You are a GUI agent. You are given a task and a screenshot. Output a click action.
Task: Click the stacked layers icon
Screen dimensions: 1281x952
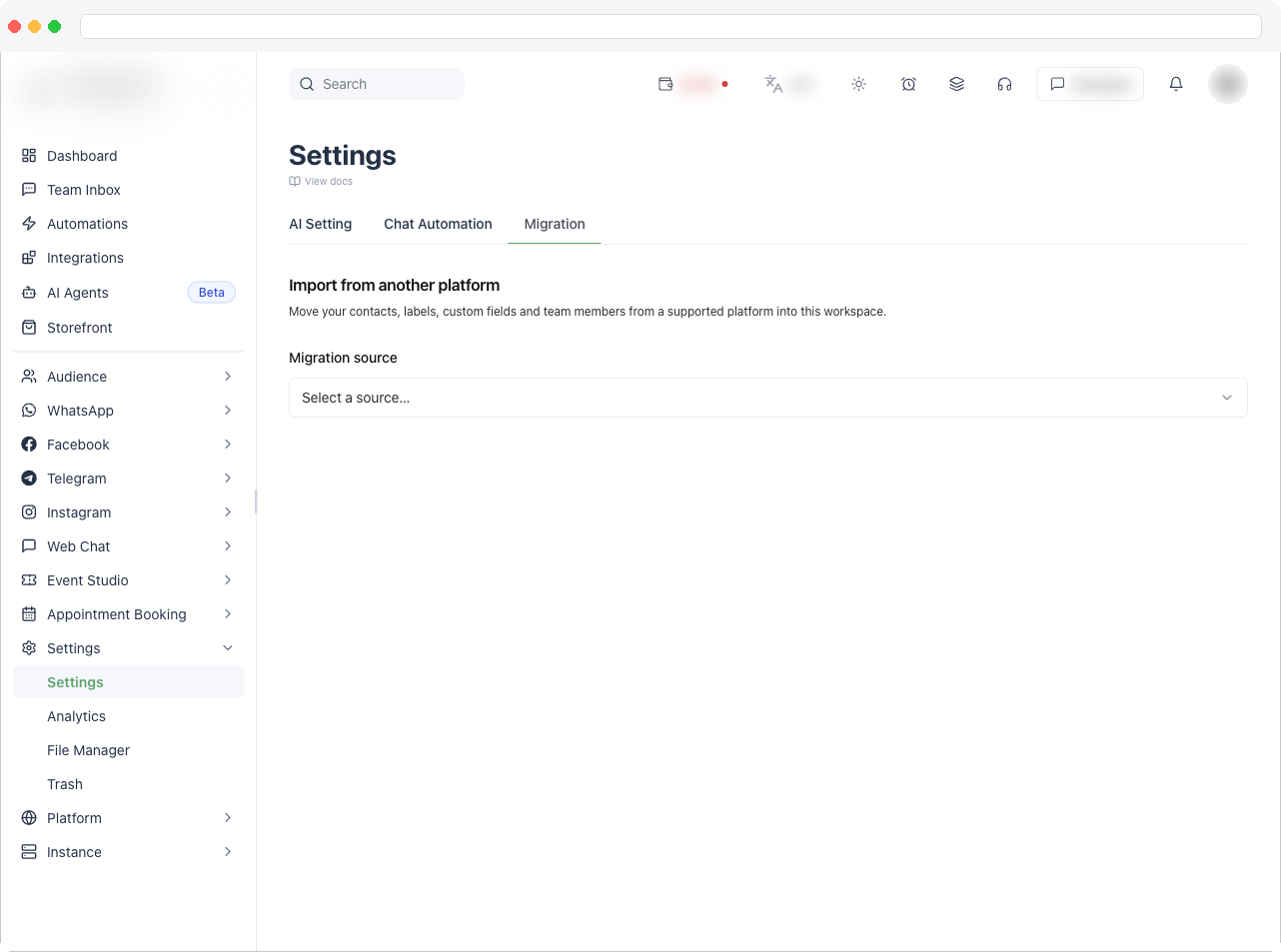point(956,84)
